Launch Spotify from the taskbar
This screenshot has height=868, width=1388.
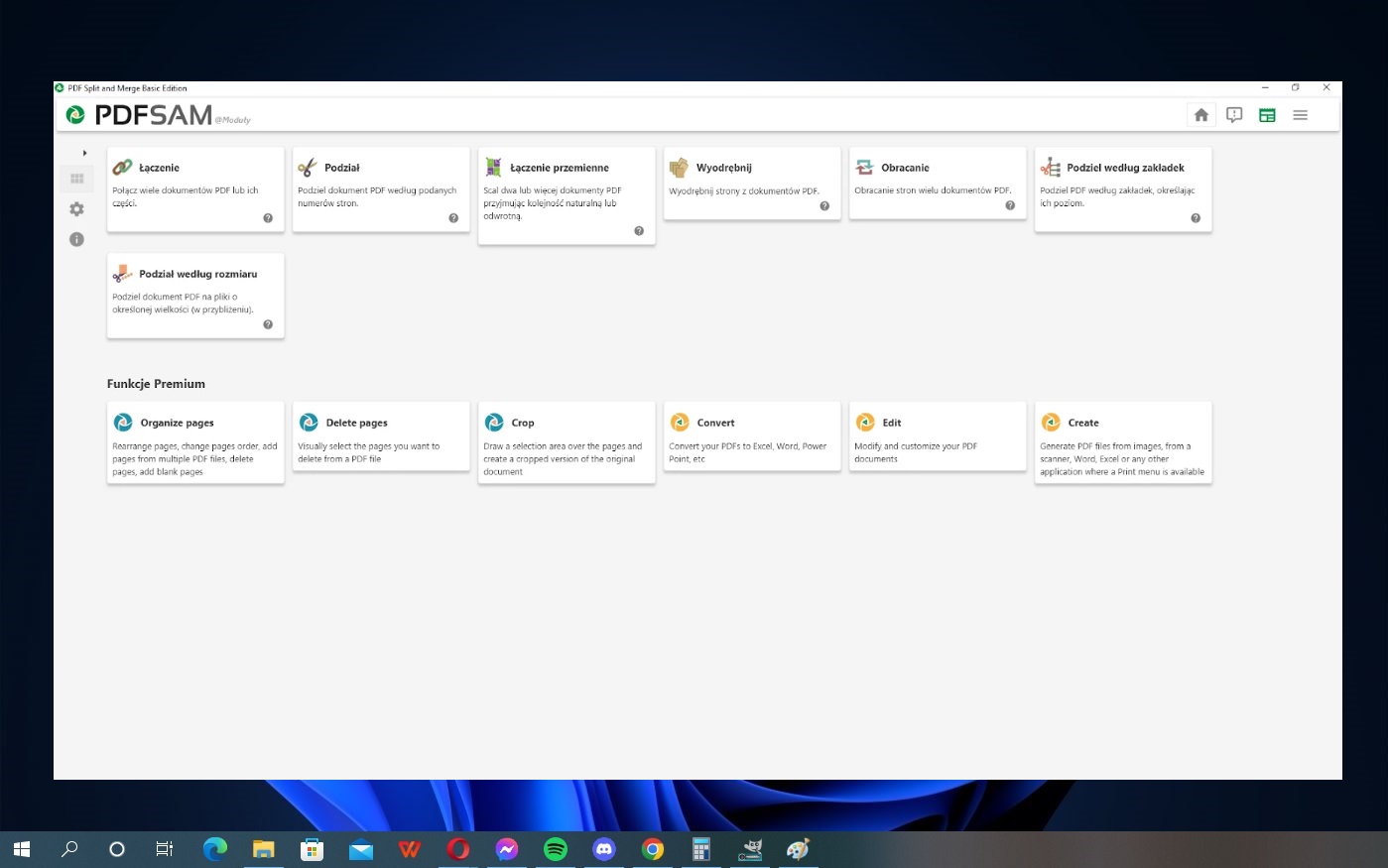click(556, 849)
